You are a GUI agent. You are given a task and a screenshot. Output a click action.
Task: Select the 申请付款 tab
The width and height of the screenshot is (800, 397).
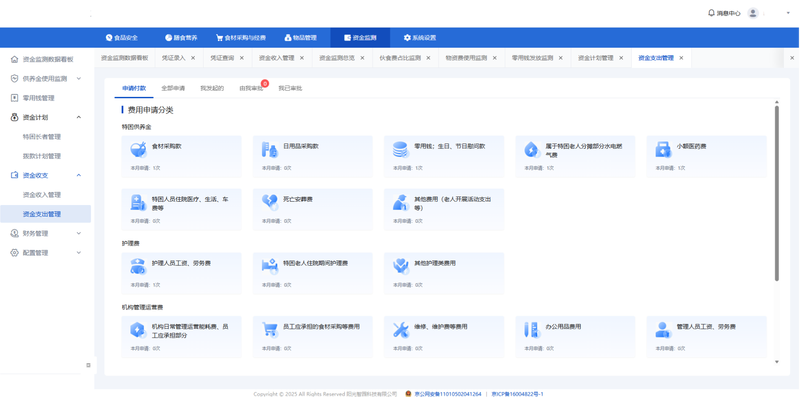134,88
